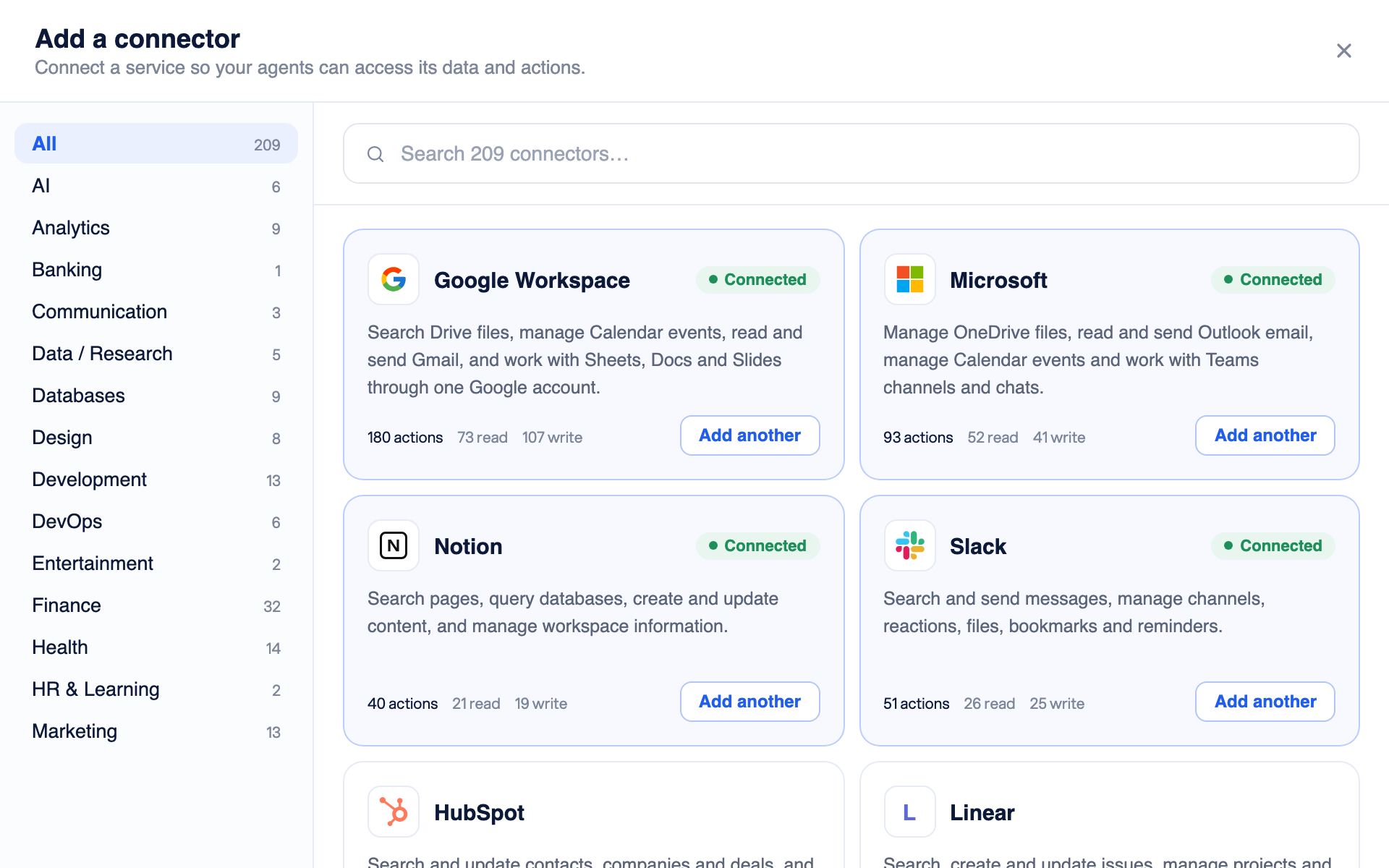This screenshot has width=1389, height=868.
Task: Close the Add a connector dialog
Action: point(1343,51)
